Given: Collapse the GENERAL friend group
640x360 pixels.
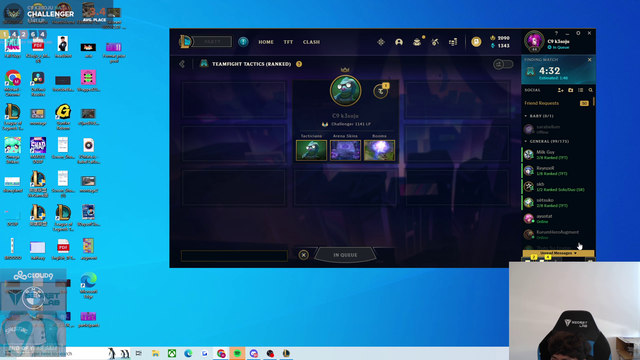Looking at the screenshot, I should coord(526,142).
